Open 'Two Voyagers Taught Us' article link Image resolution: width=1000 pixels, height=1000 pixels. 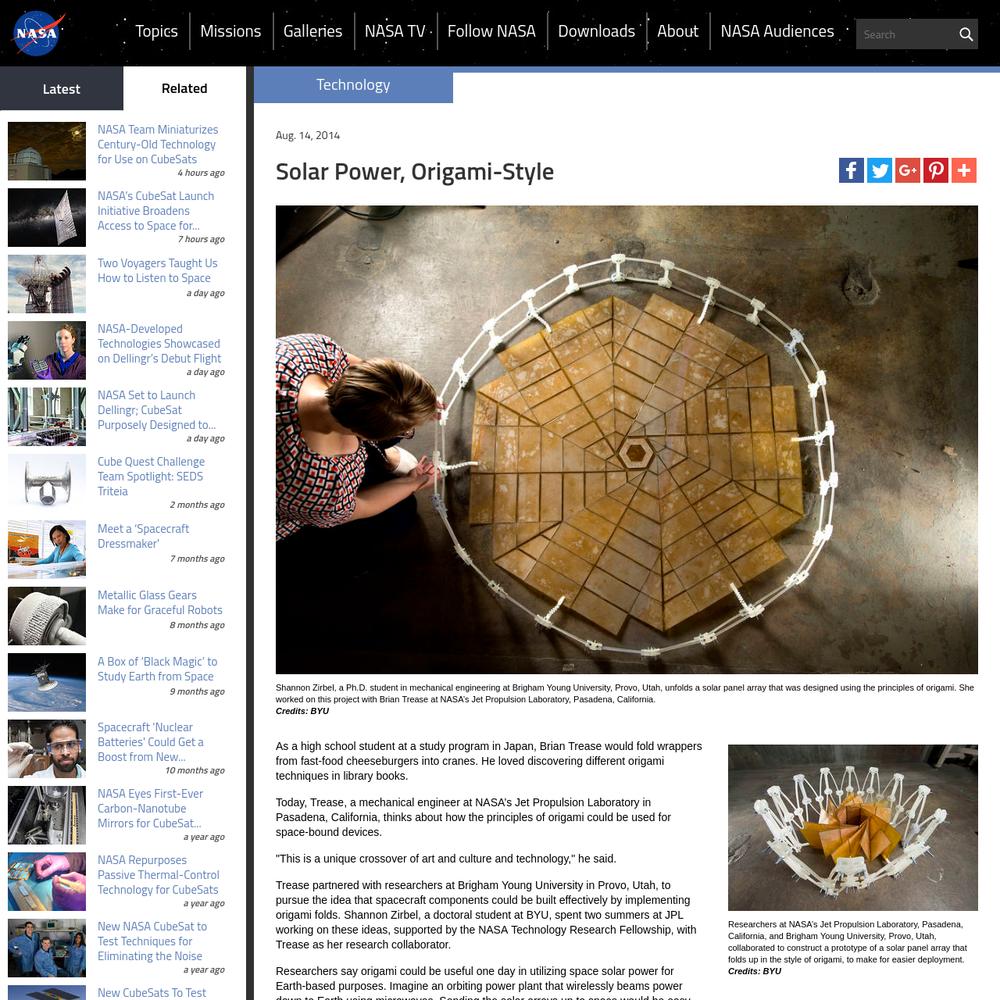[157, 270]
